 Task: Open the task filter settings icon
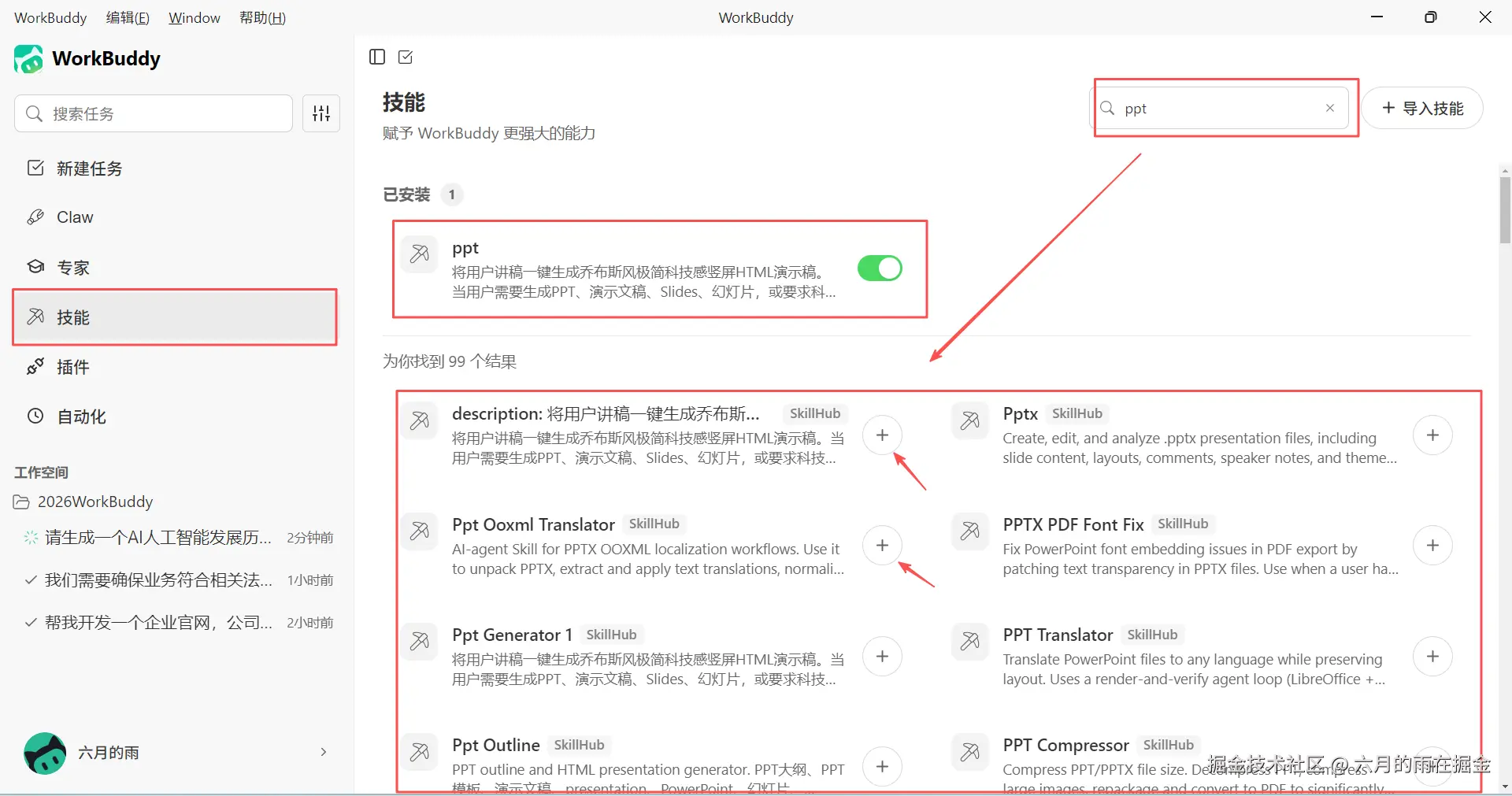tap(321, 113)
